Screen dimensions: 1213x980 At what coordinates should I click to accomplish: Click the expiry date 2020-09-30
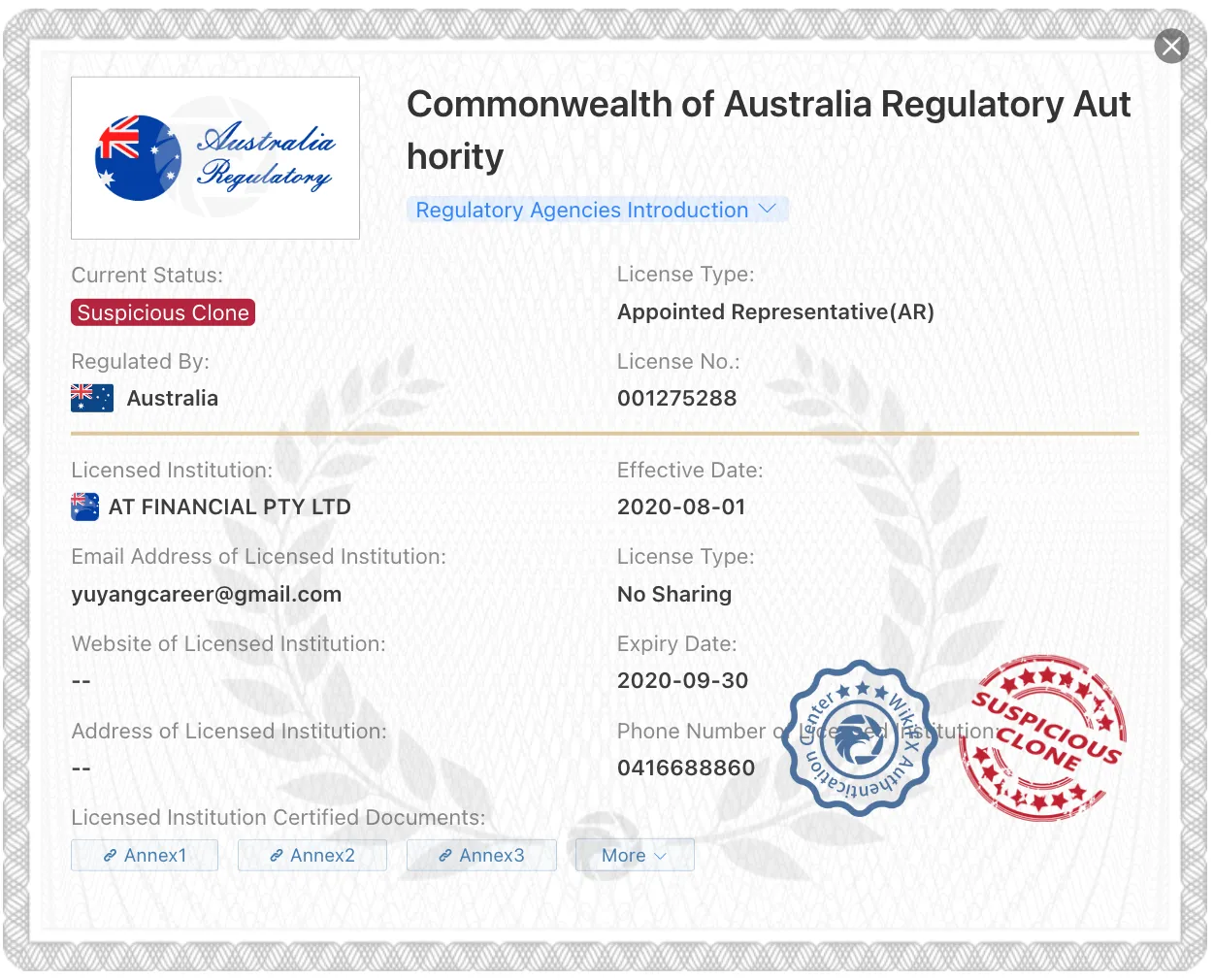[x=683, y=680]
